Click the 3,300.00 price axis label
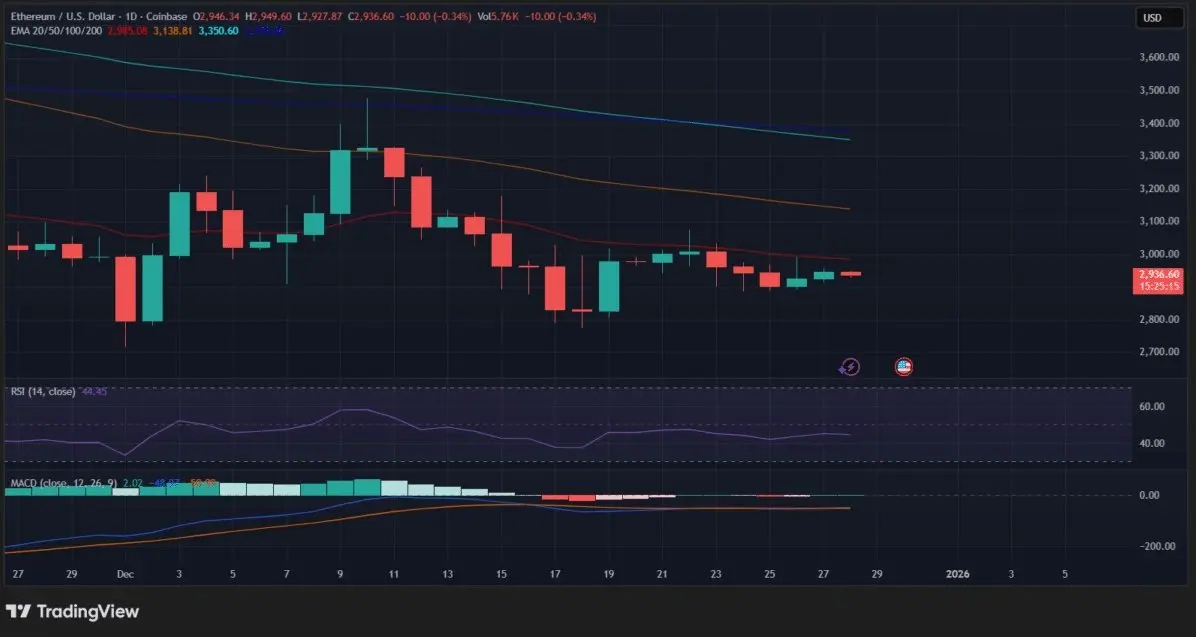The height and width of the screenshot is (637, 1196). (1159, 156)
